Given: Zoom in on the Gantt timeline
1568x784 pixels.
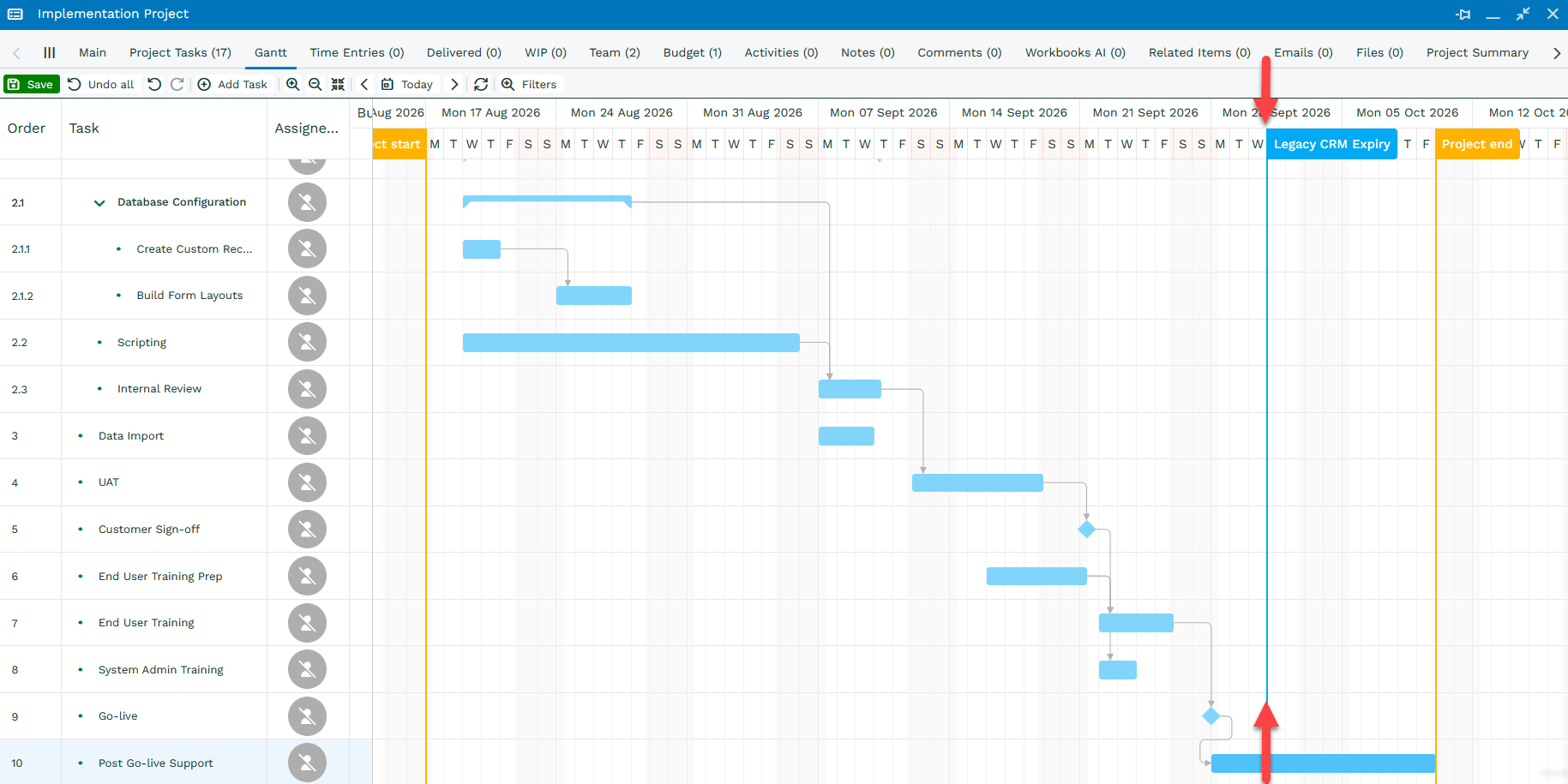Looking at the screenshot, I should click(293, 84).
